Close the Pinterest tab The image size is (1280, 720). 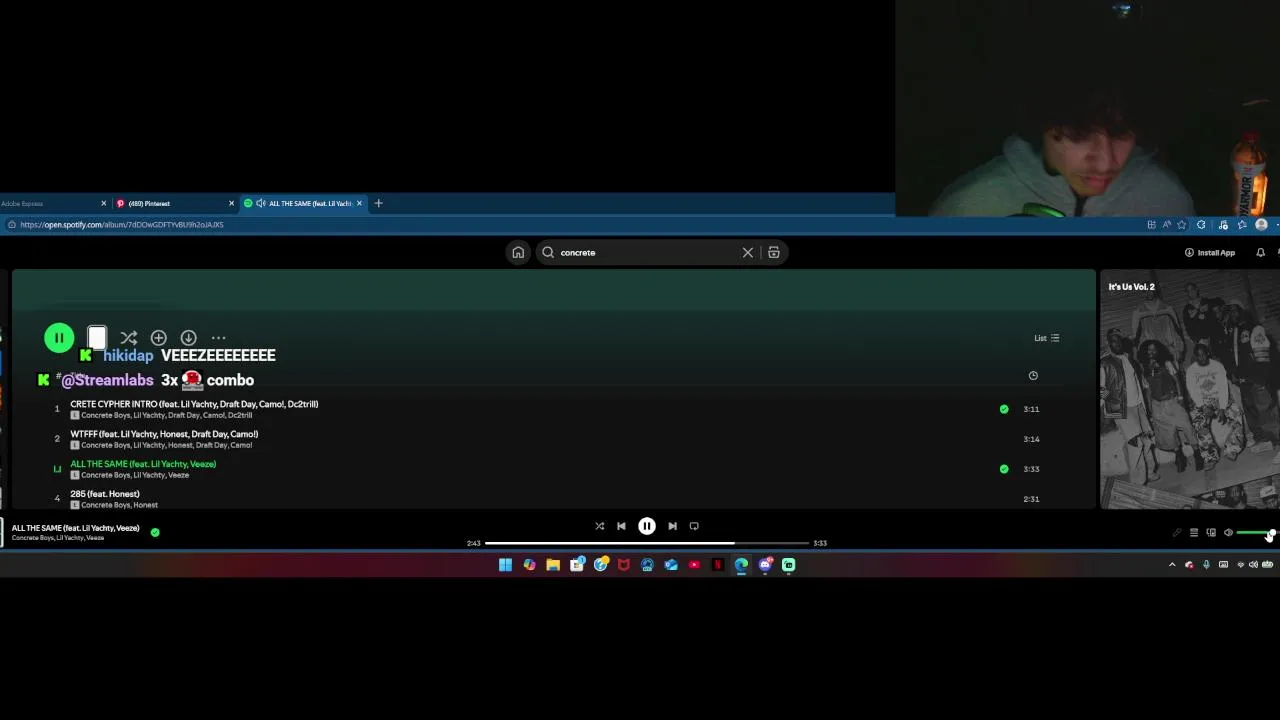(231, 203)
